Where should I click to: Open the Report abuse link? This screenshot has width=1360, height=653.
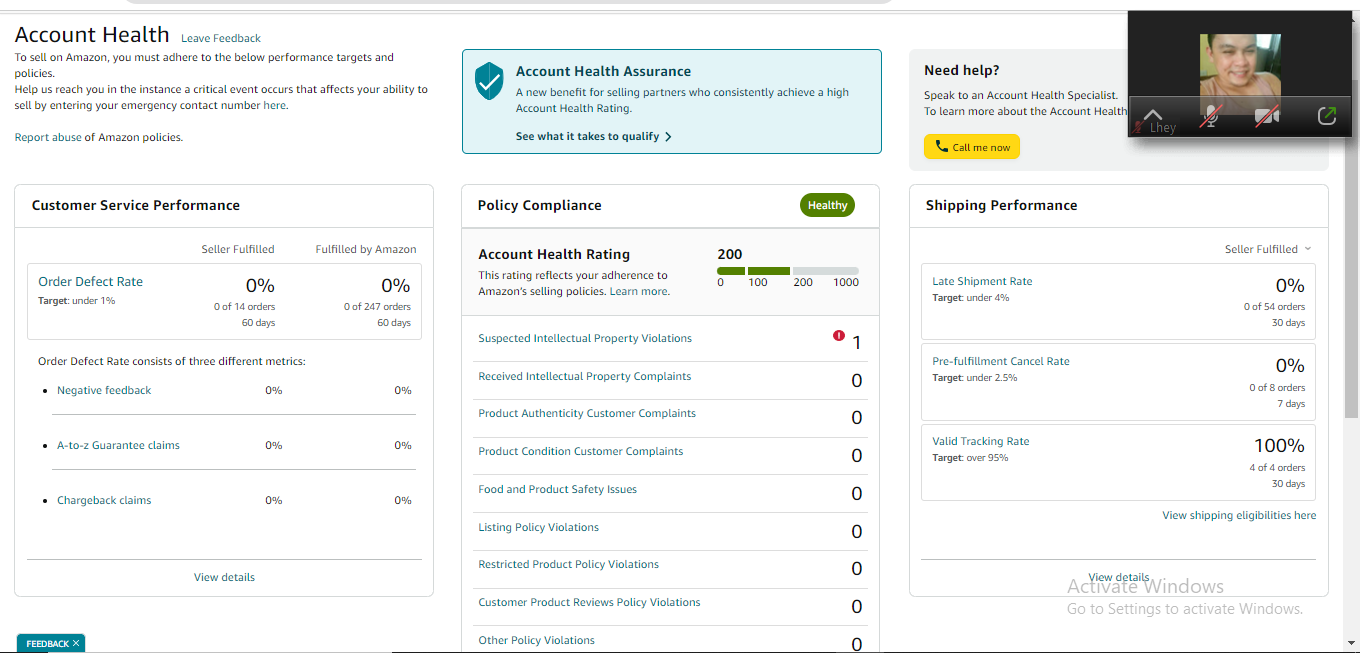pos(48,137)
